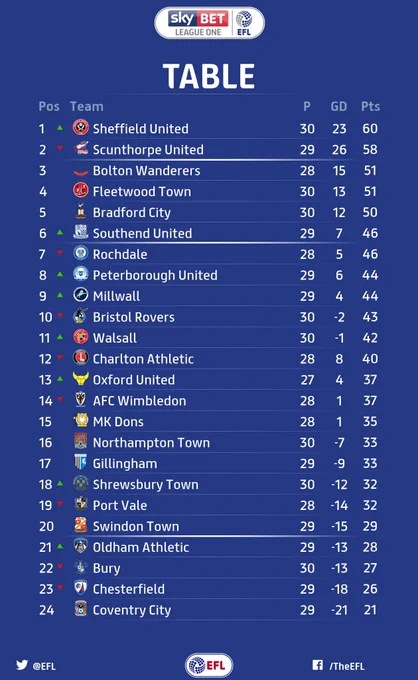
Task: Click the Swindon Town crest
Action: 81,525
